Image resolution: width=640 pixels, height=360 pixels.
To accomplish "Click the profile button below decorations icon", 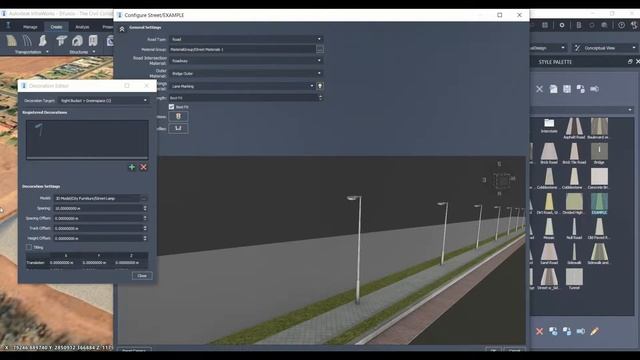I will 178,129.
